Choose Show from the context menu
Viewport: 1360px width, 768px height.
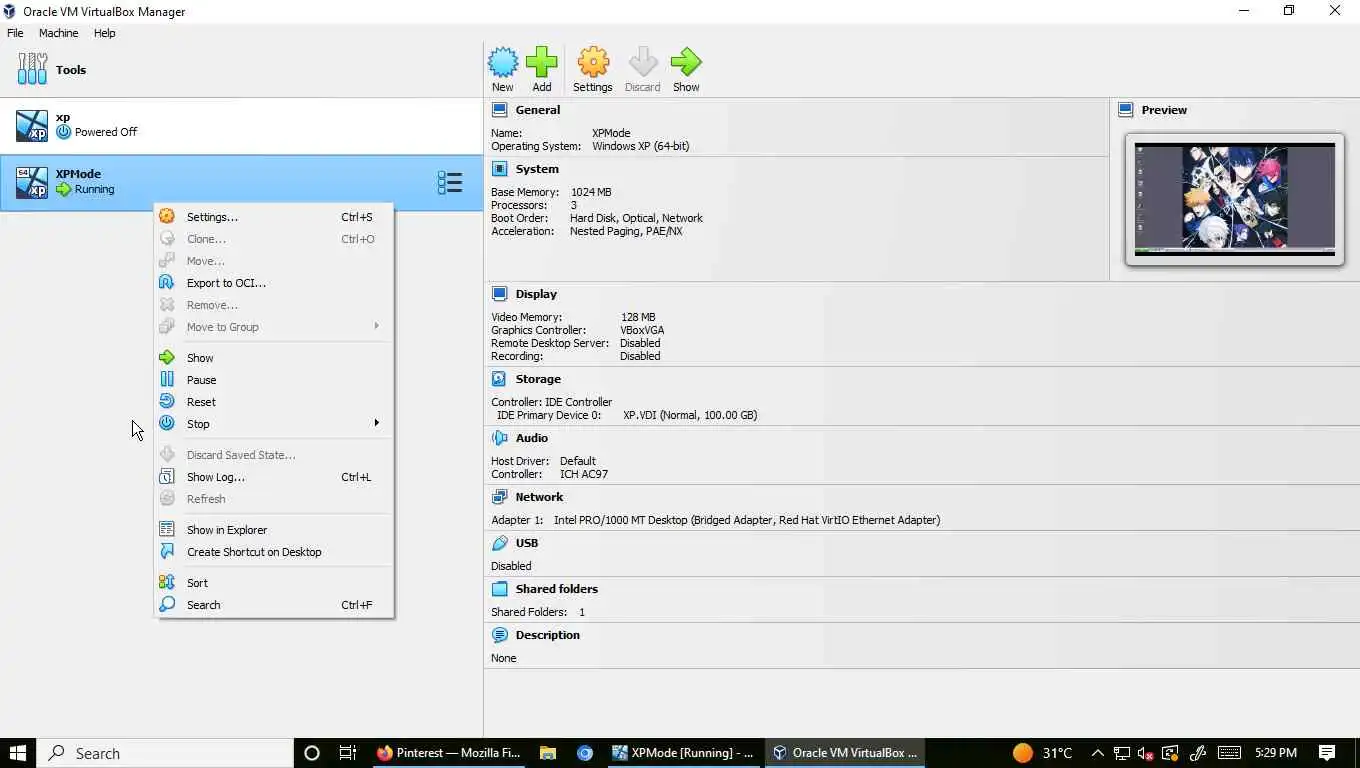tap(274, 358)
